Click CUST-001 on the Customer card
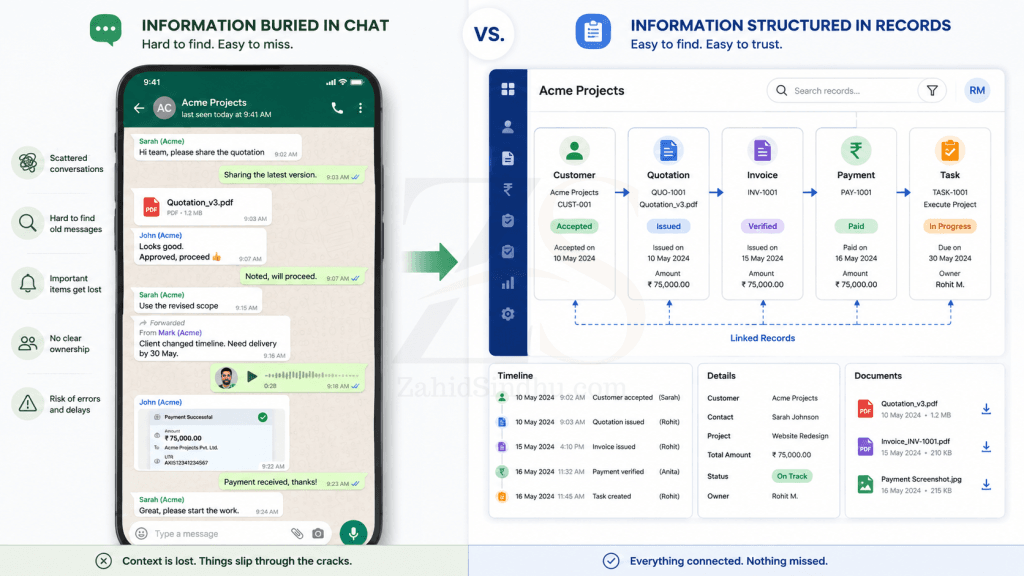1024x576 pixels. pos(574,204)
